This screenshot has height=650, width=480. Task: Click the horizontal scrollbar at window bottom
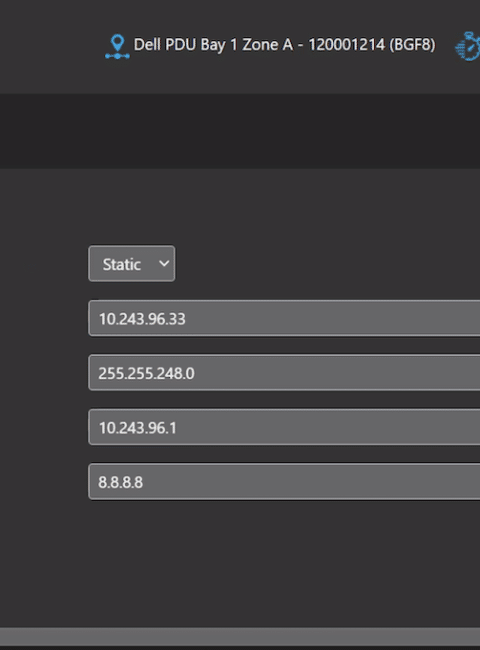pyautogui.click(x=240, y=636)
